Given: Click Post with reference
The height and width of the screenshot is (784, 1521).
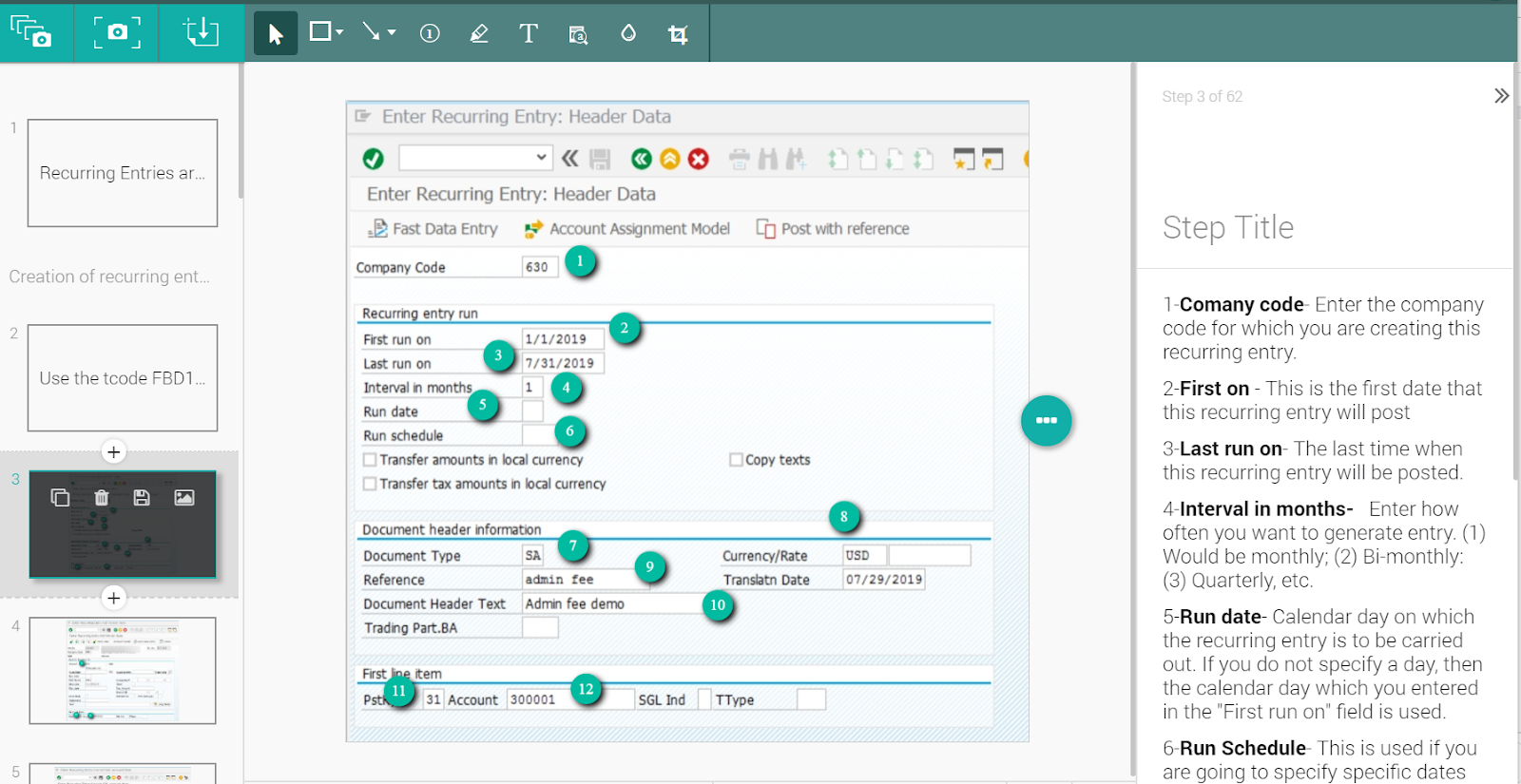Looking at the screenshot, I should point(833,229).
